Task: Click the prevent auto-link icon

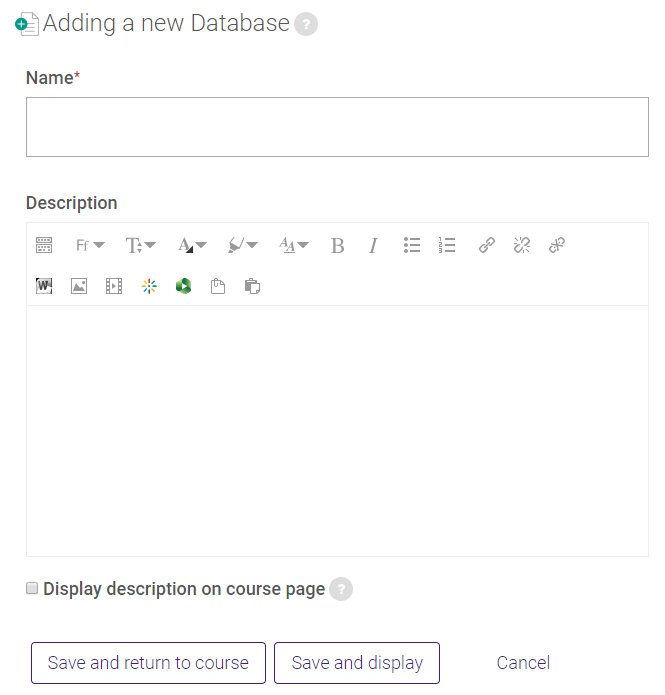Action: (557, 245)
